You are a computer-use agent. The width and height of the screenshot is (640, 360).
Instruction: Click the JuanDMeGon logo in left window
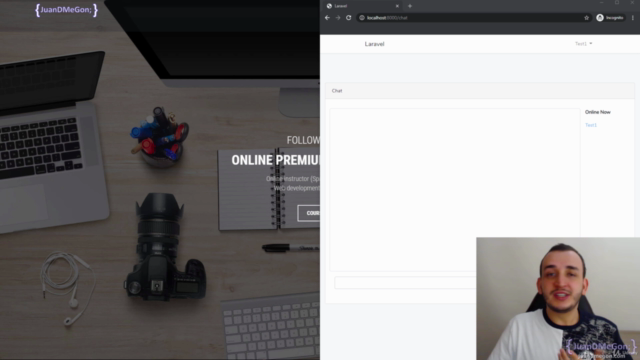(67, 10)
